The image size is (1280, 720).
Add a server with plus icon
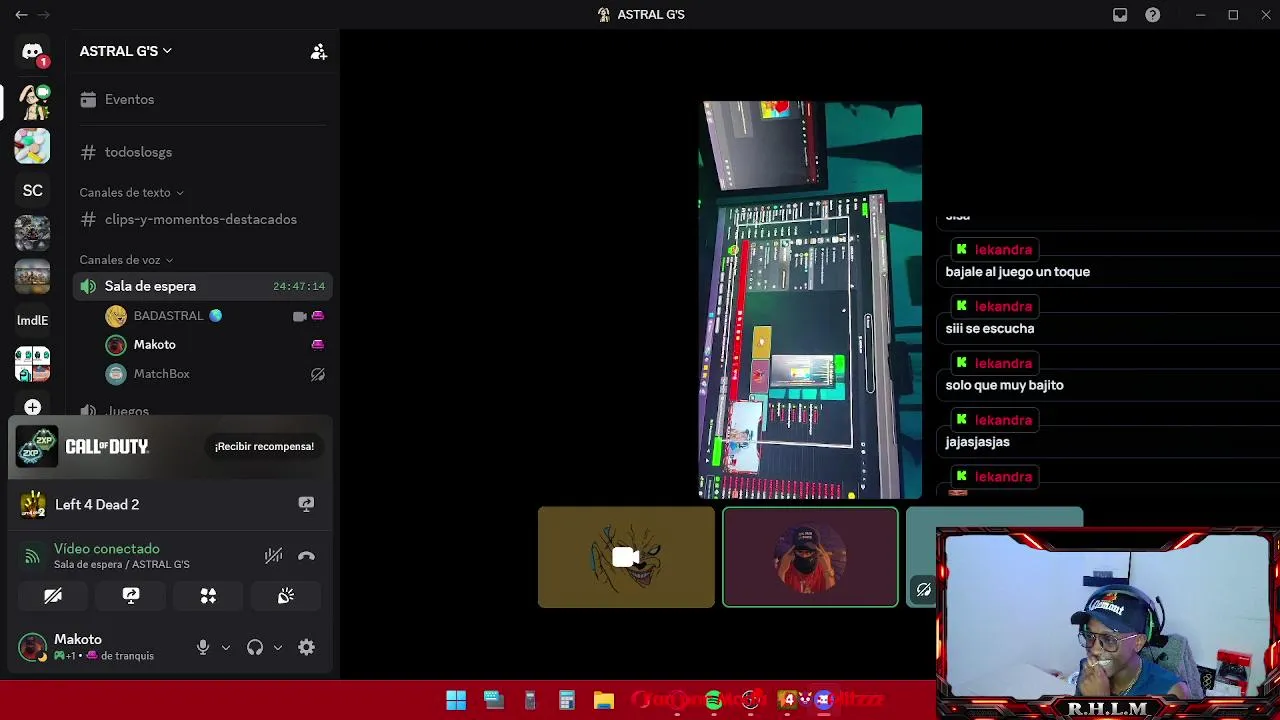(32, 407)
